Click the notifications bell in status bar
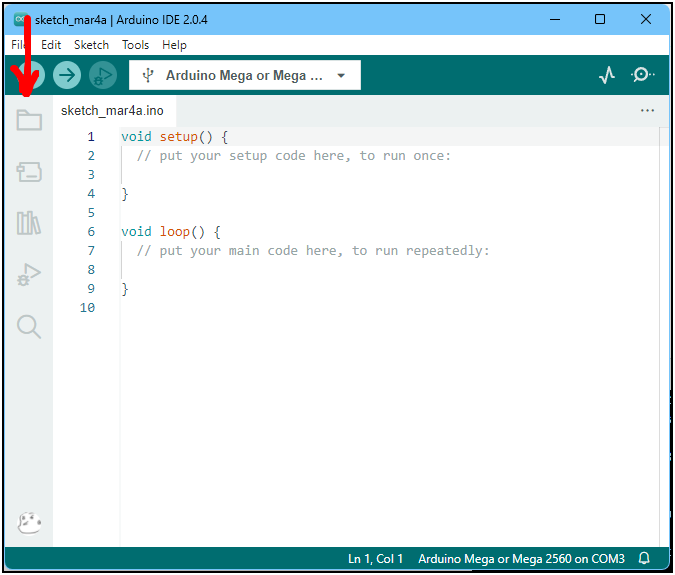This screenshot has width=675, height=575. point(644,559)
